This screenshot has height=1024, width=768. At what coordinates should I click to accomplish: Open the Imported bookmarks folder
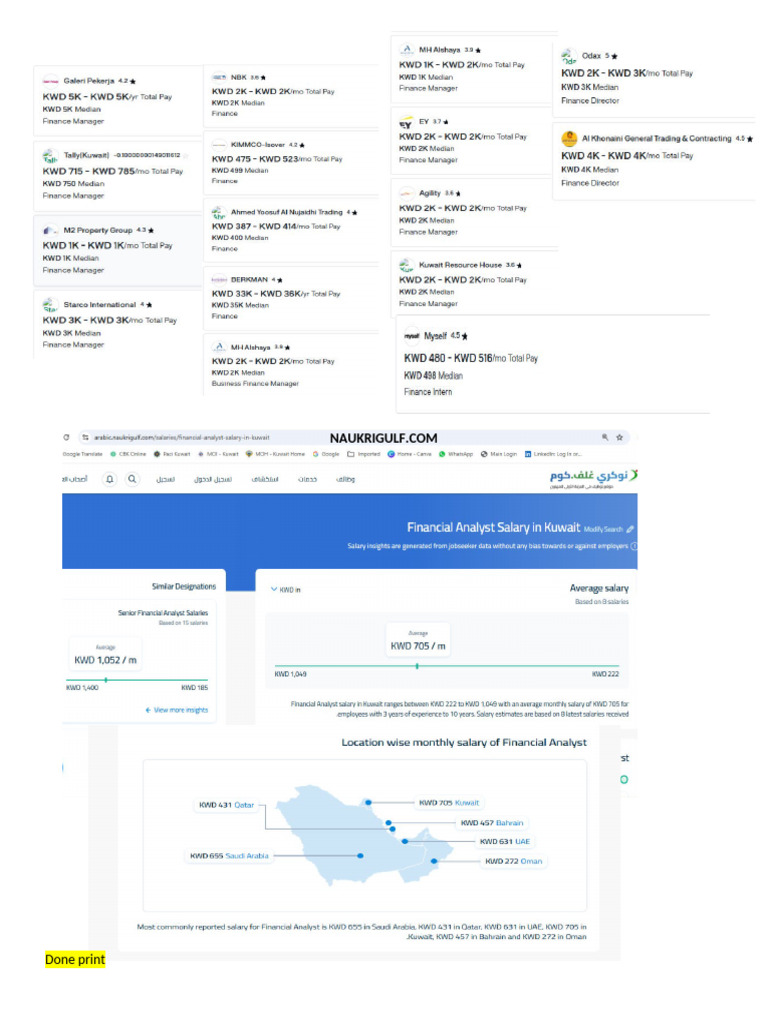[x=364, y=454]
